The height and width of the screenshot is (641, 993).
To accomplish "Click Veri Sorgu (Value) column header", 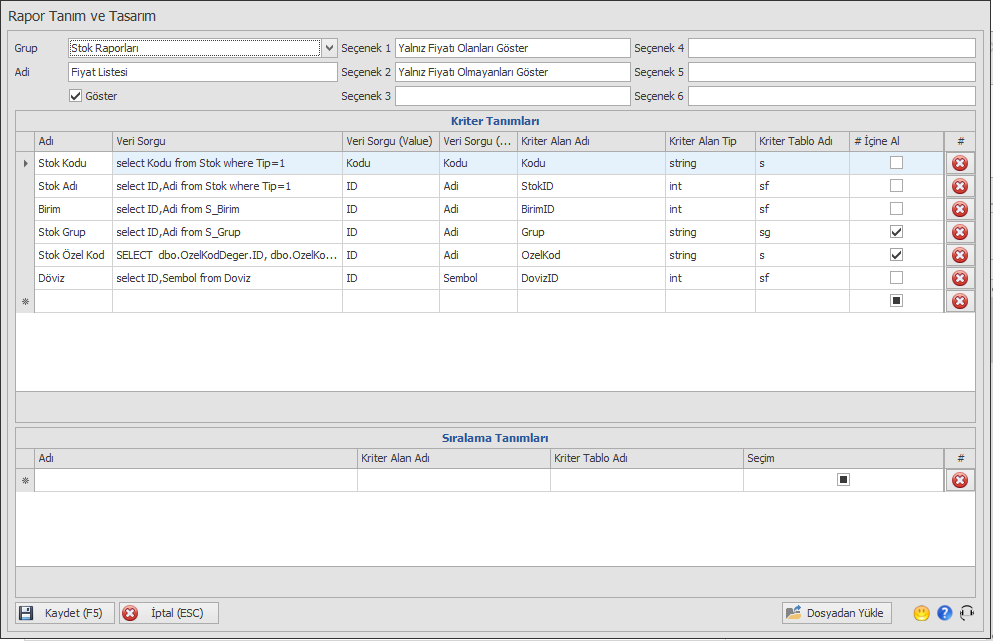I will pyautogui.click(x=391, y=141).
